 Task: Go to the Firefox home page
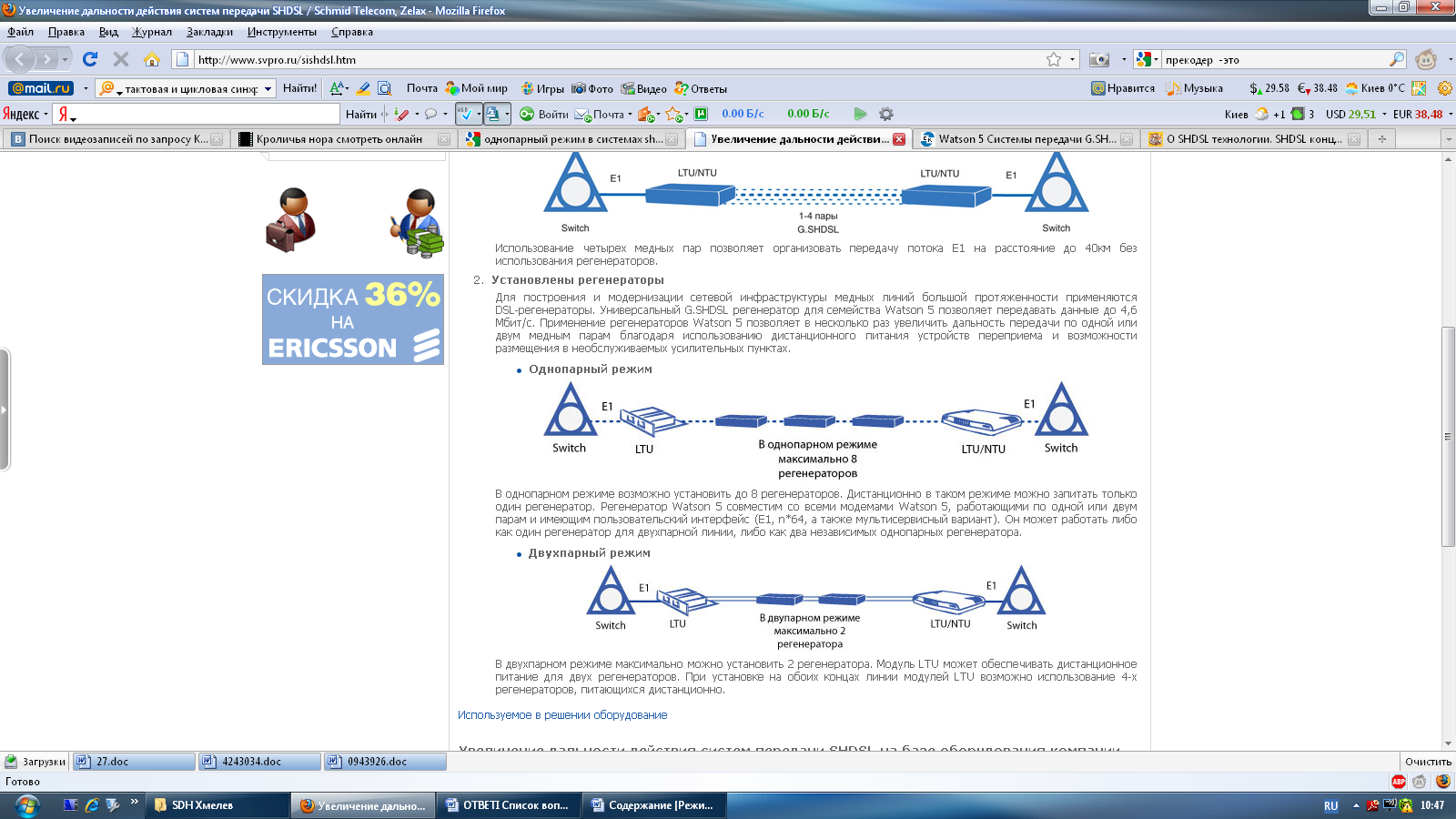151,59
